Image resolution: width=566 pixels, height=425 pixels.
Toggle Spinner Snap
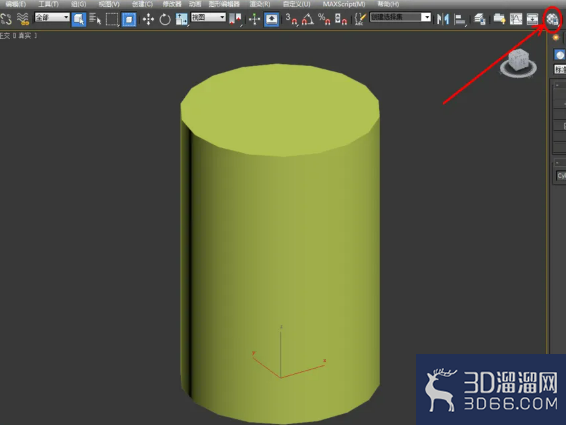341,19
